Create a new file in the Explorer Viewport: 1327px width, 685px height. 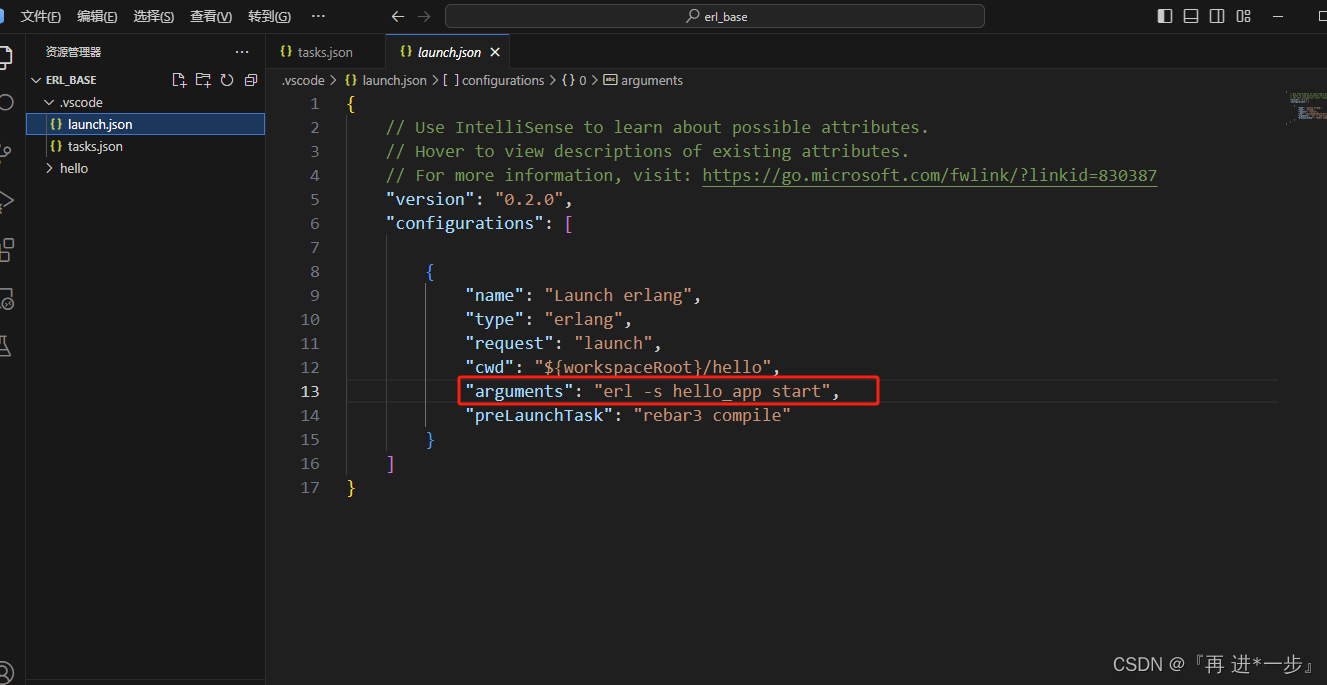(x=179, y=79)
